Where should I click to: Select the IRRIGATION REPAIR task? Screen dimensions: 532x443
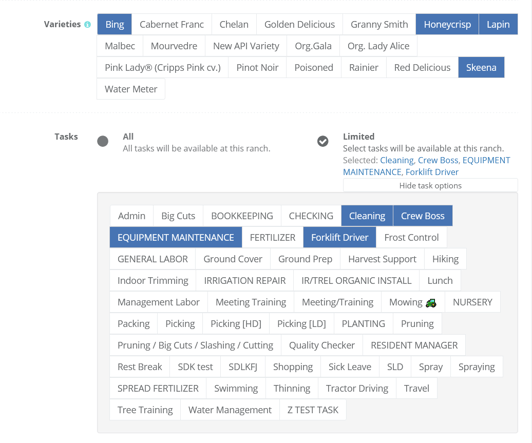pos(245,281)
